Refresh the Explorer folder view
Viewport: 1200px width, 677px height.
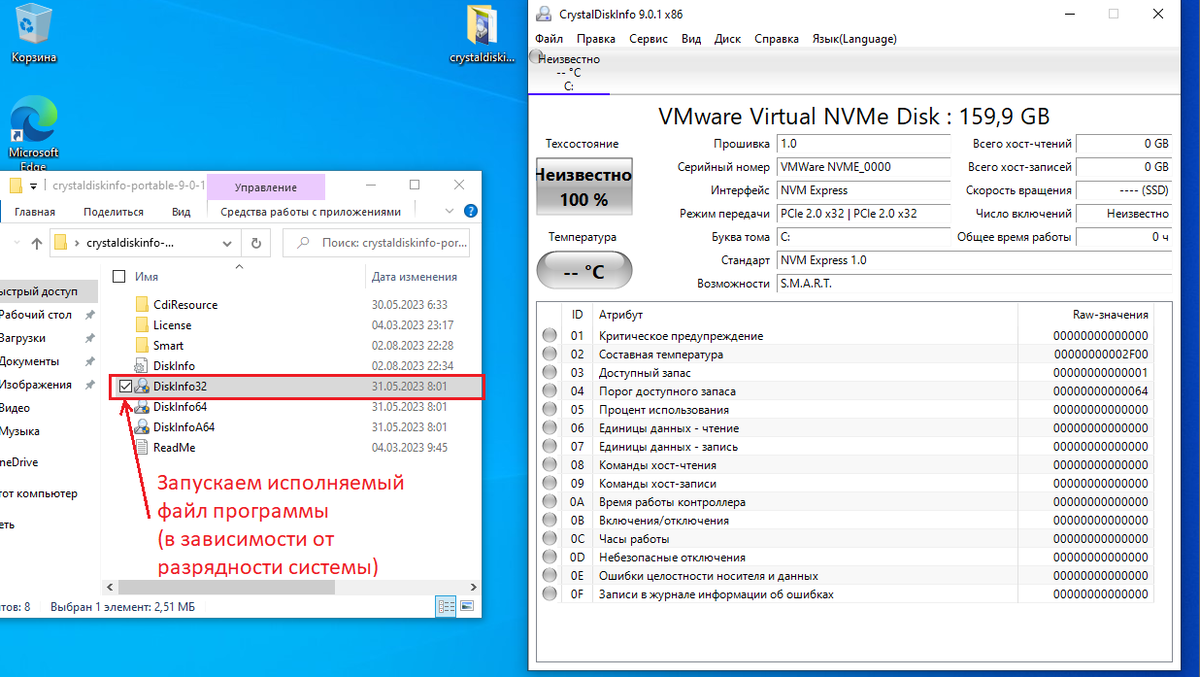click(256, 242)
